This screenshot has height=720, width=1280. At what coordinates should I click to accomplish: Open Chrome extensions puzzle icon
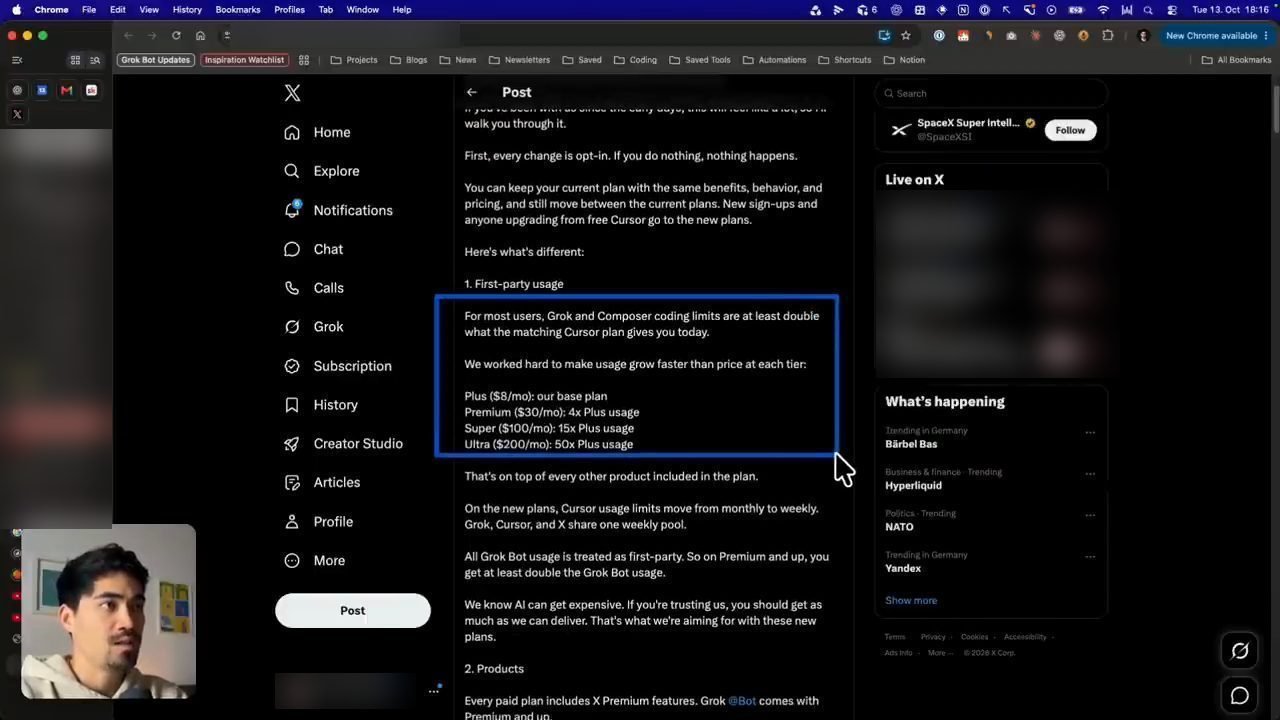click(x=1108, y=35)
